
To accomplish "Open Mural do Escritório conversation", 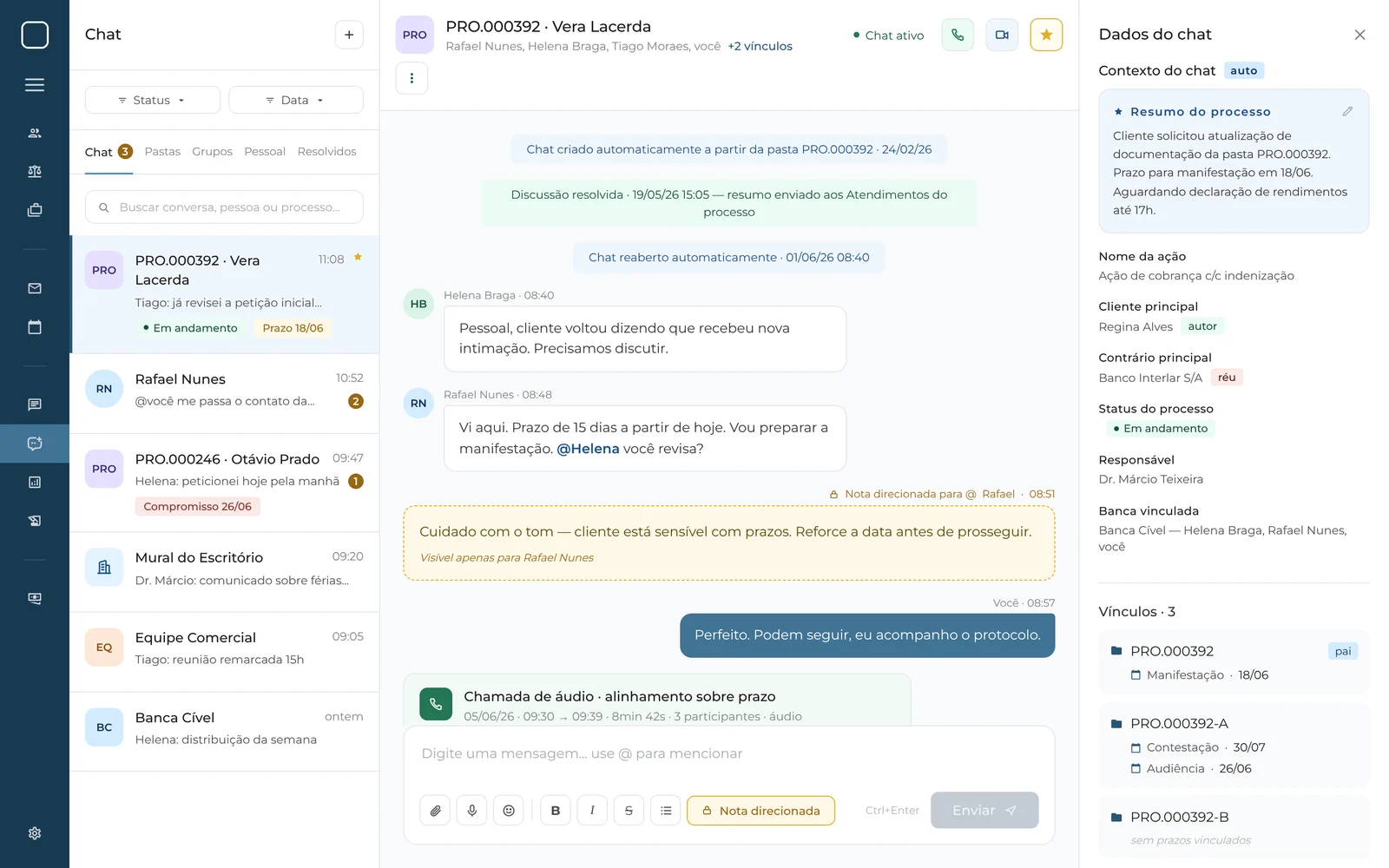I will [224, 571].
